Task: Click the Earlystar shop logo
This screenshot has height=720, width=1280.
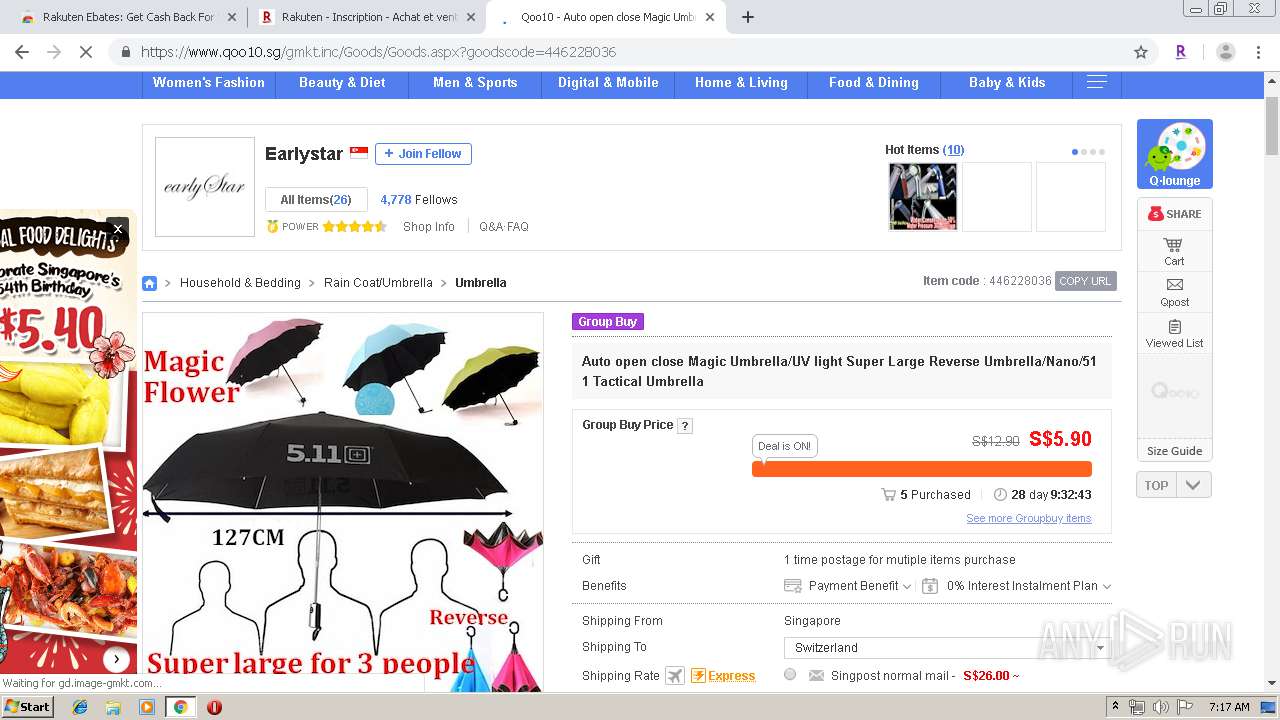Action: tap(205, 187)
